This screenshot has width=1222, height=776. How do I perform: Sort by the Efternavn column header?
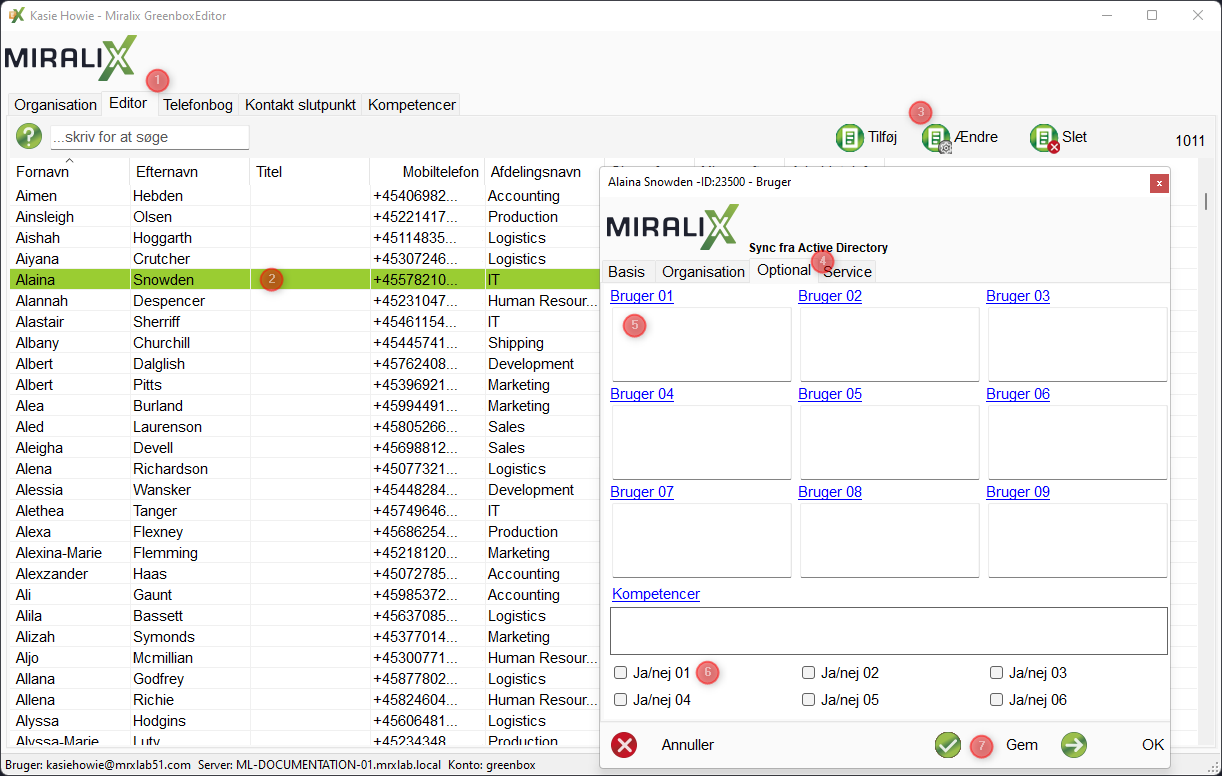click(167, 172)
